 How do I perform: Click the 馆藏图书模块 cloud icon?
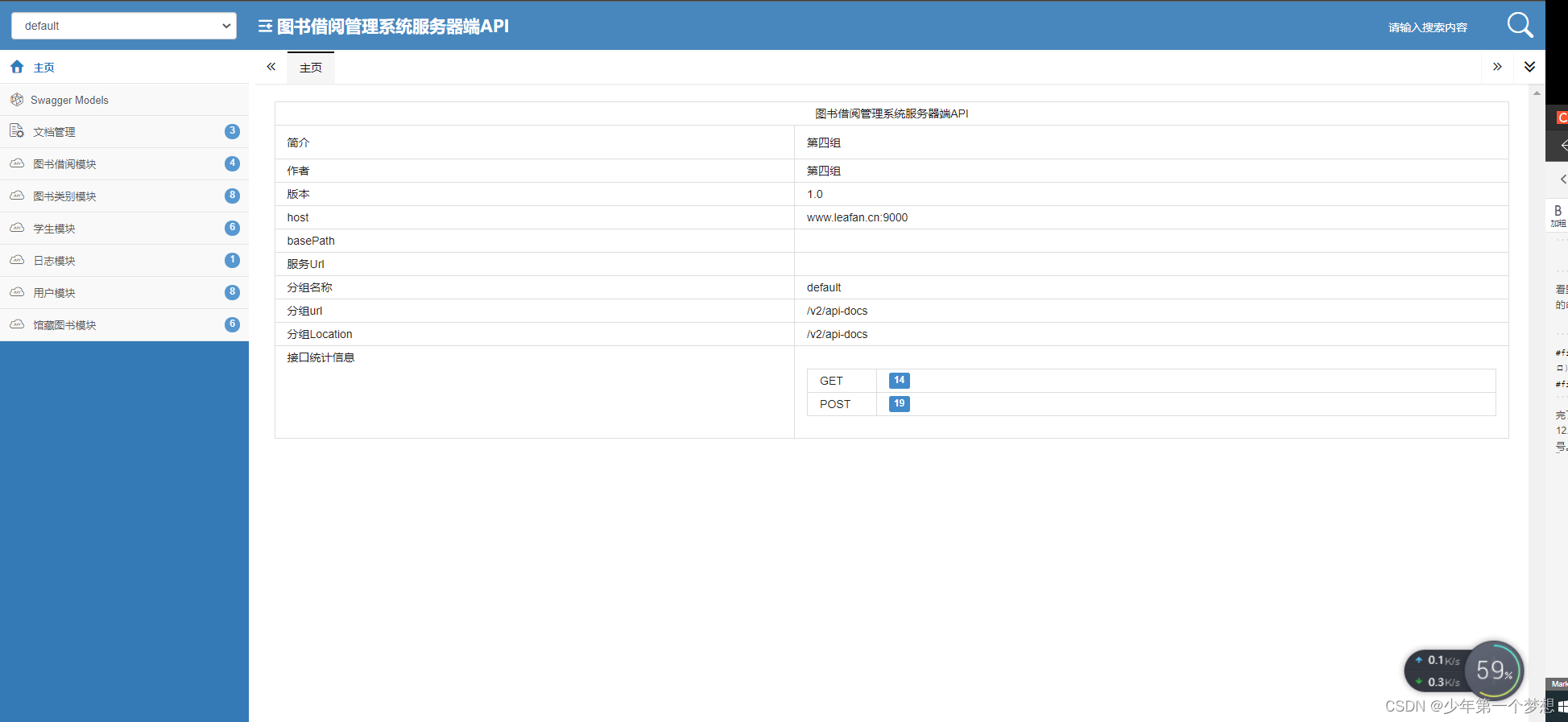17,324
